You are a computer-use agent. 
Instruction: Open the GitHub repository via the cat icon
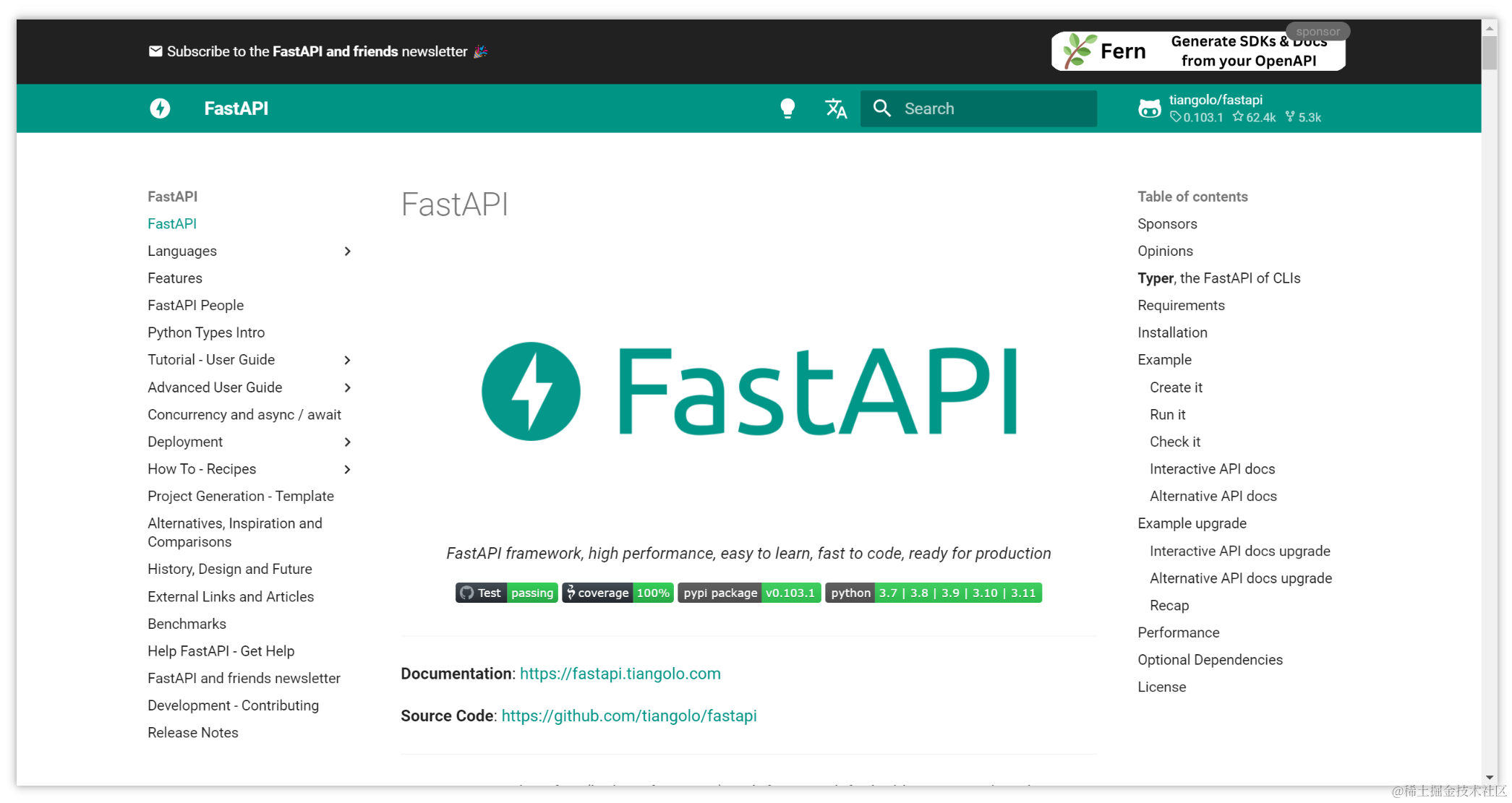coord(1149,108)
